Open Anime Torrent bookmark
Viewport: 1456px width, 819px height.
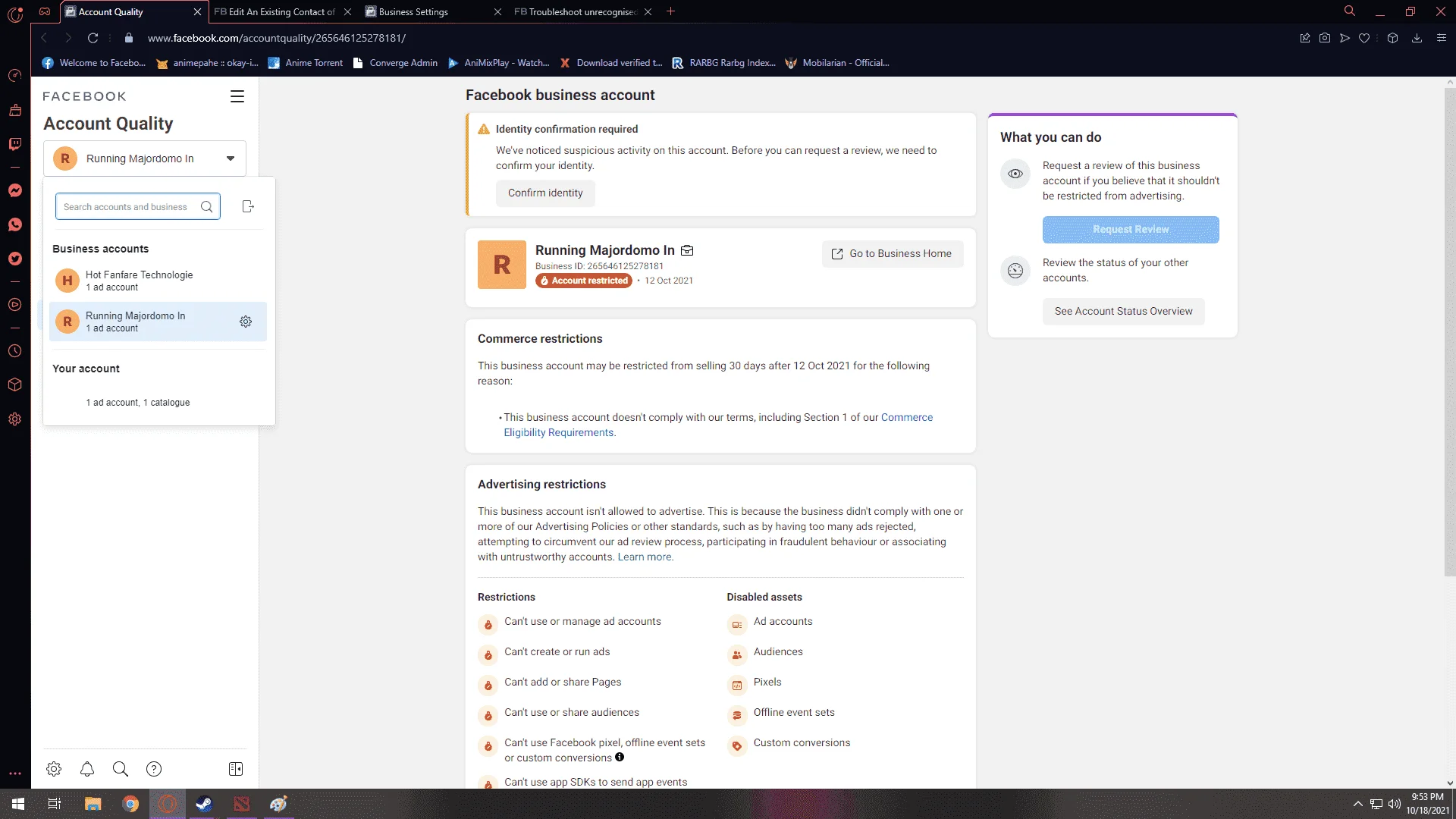click(x=306, y=63)
